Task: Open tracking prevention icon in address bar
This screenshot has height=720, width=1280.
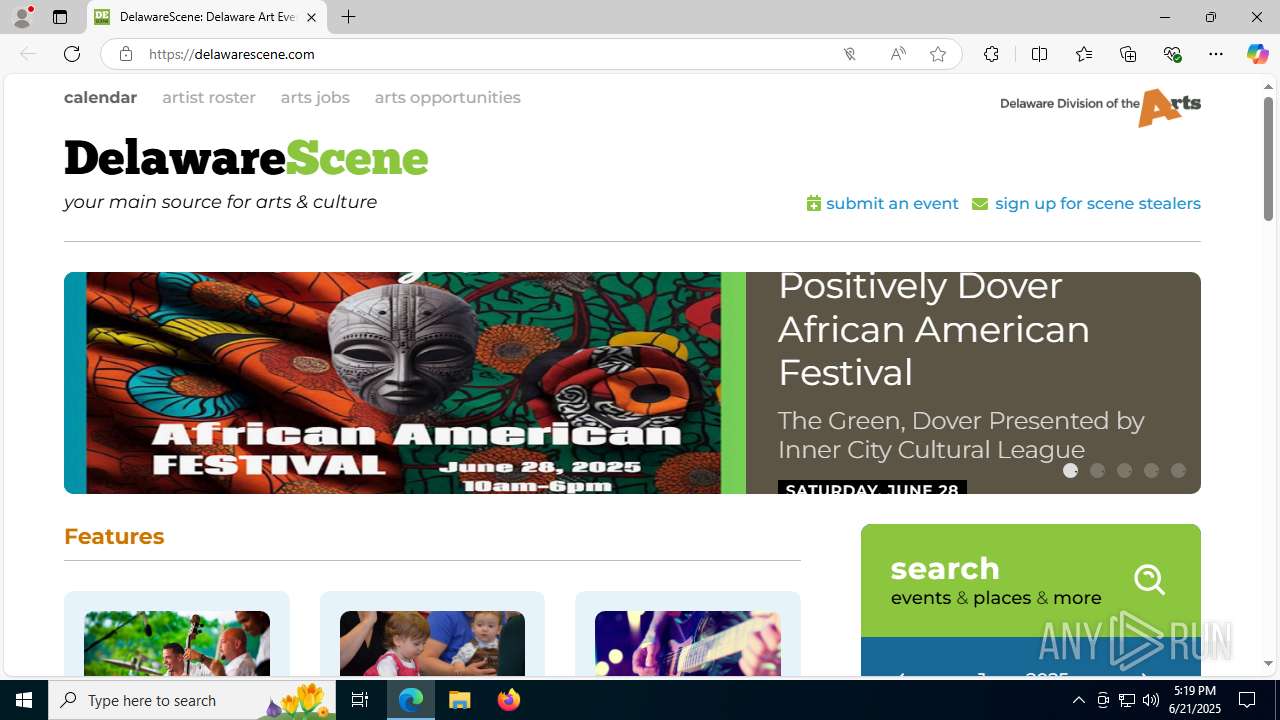Action: point(849,54)
